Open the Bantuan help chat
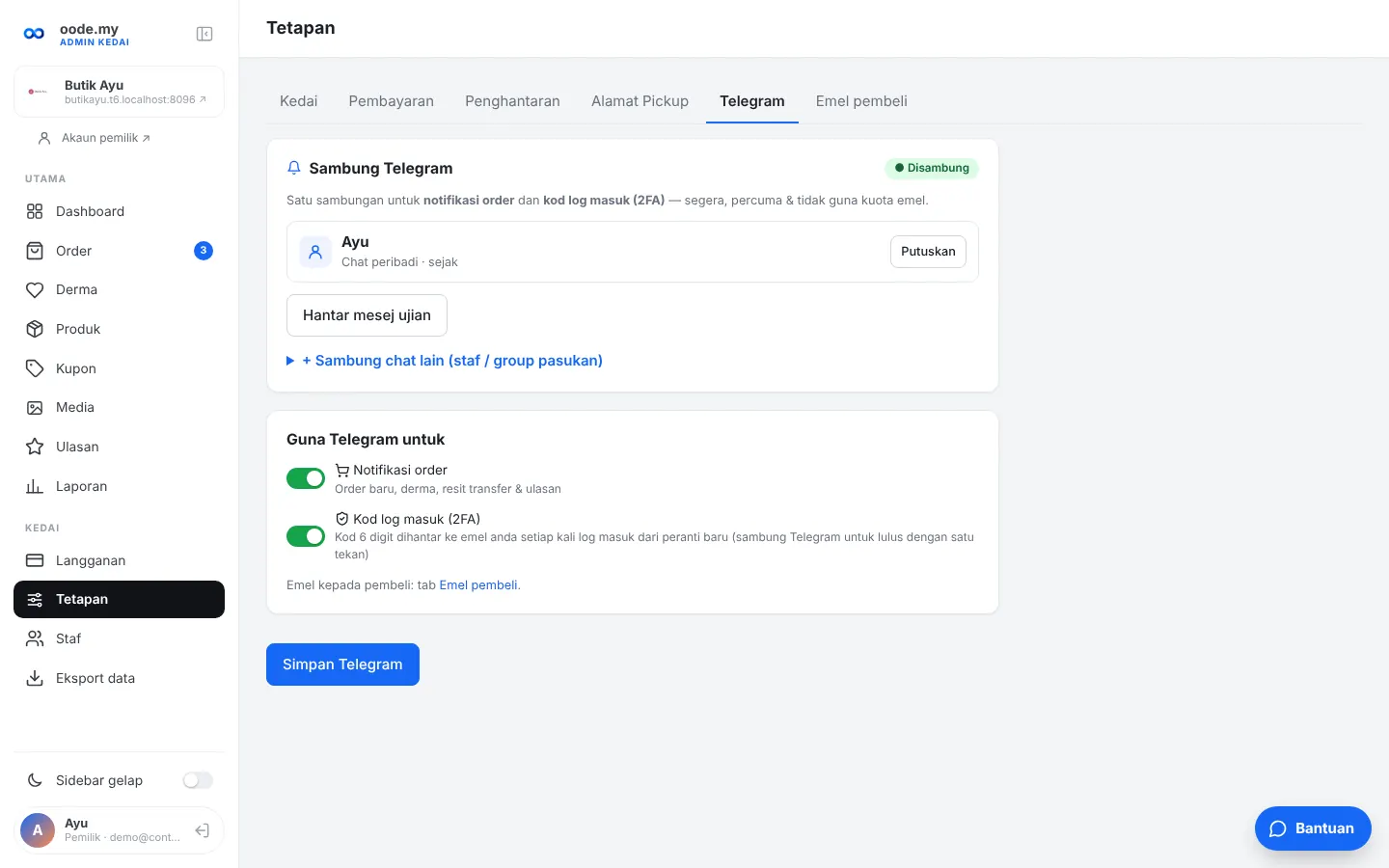 point(1313,828)
